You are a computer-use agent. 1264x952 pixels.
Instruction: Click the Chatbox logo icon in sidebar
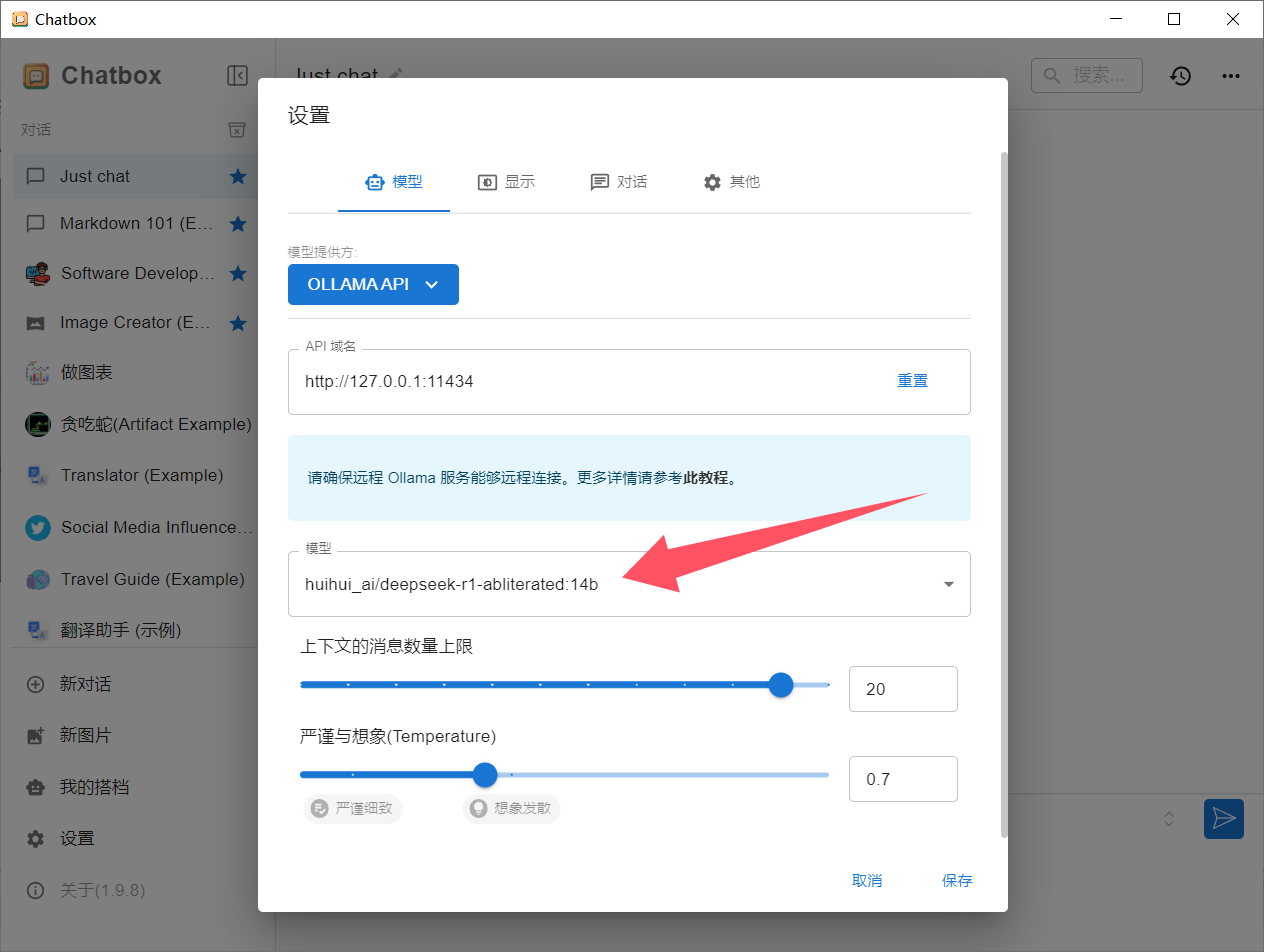point(36,76)
